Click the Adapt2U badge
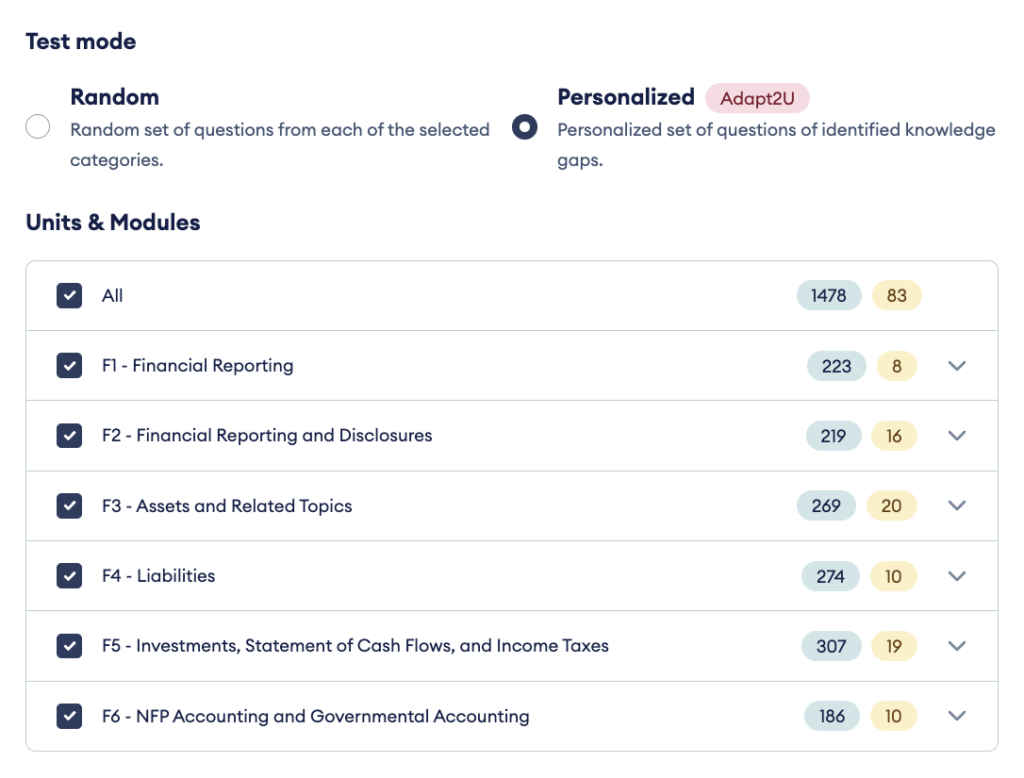The width and height of the screenshot is (1024, 778). click(x=757, y=98)
